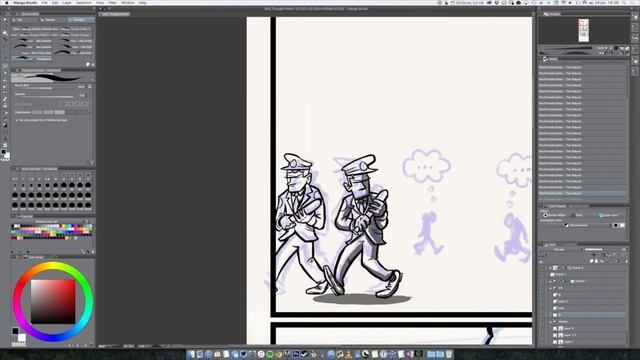
Task: Select transparent color below toolbar color swatches
Action: (5, 160)
